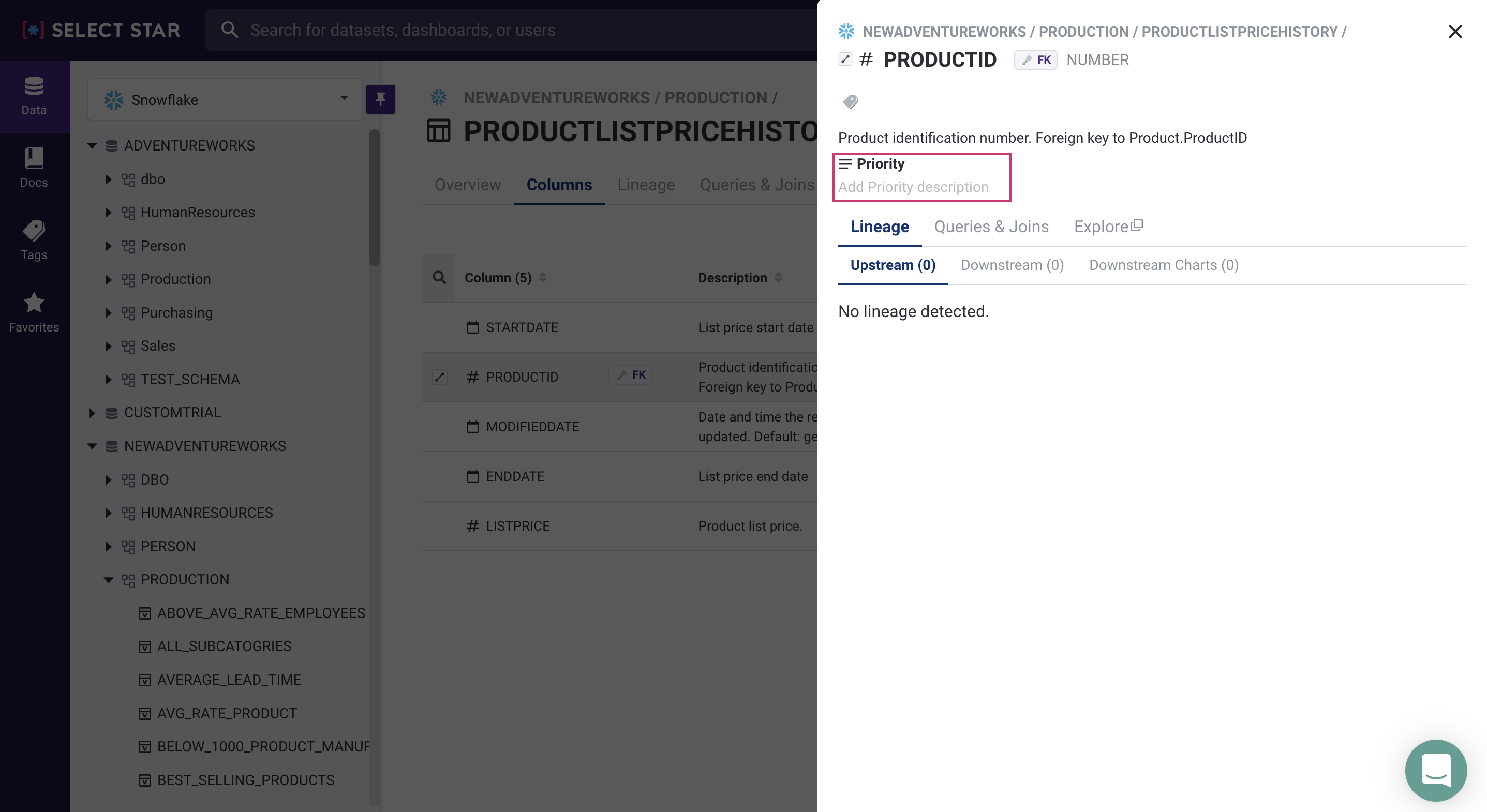Viewport: 1487px width, 812px height.
Task: Click the Add Priority description field
Action: point(913,187)
